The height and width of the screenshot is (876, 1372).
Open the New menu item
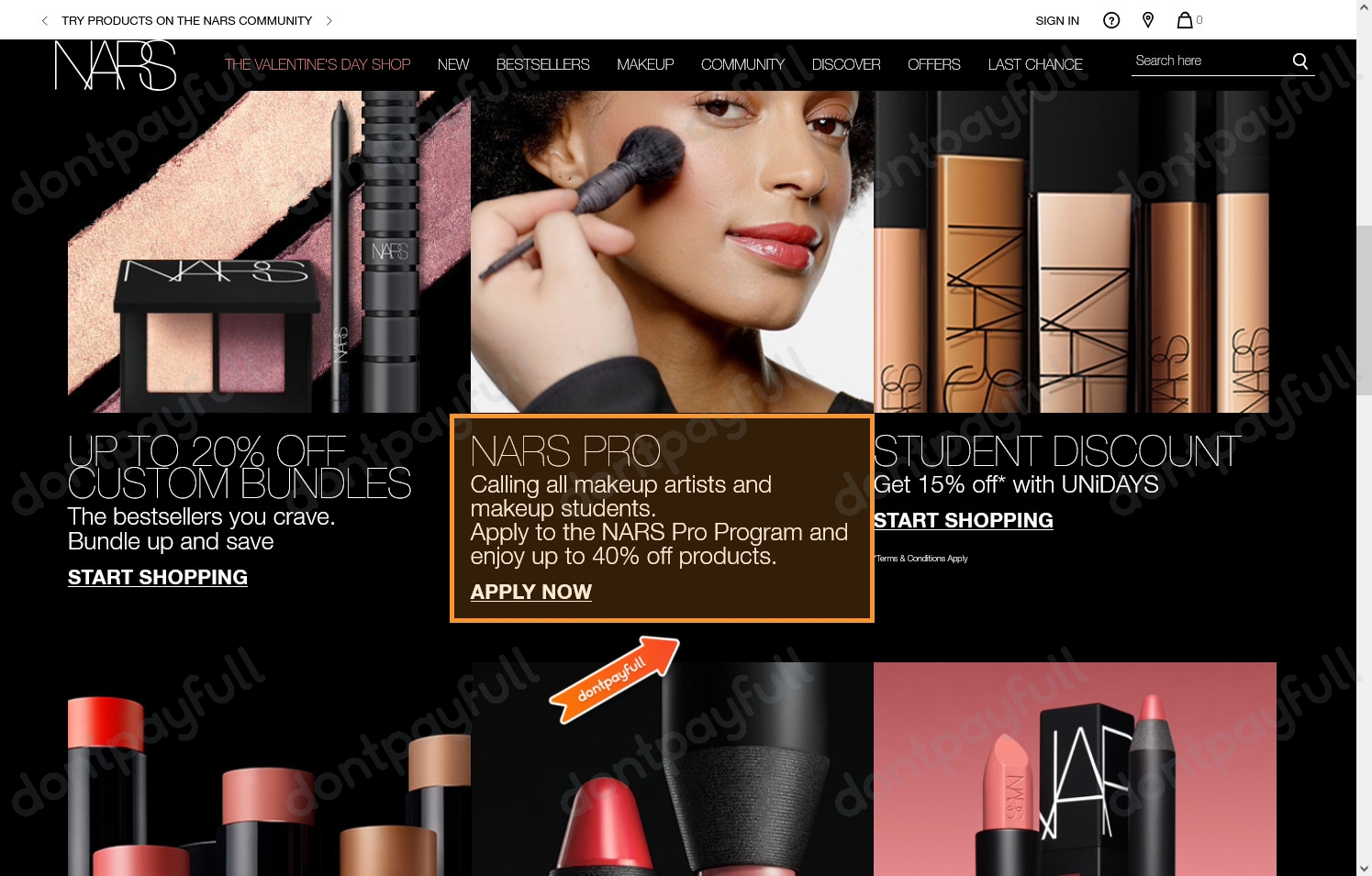[x=453, y=64]
